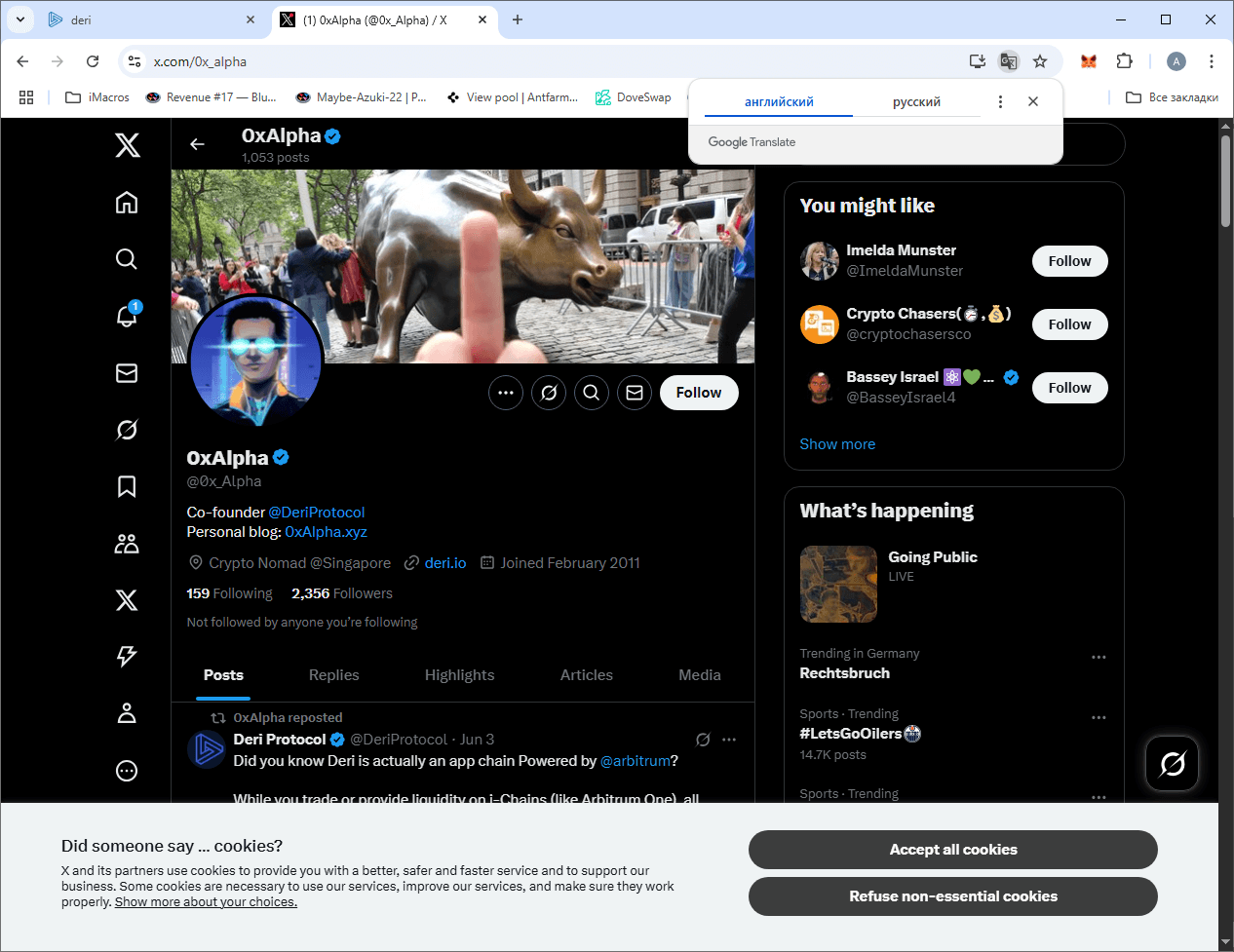
Task: Open 159 Following list
Action: point(229,593)
